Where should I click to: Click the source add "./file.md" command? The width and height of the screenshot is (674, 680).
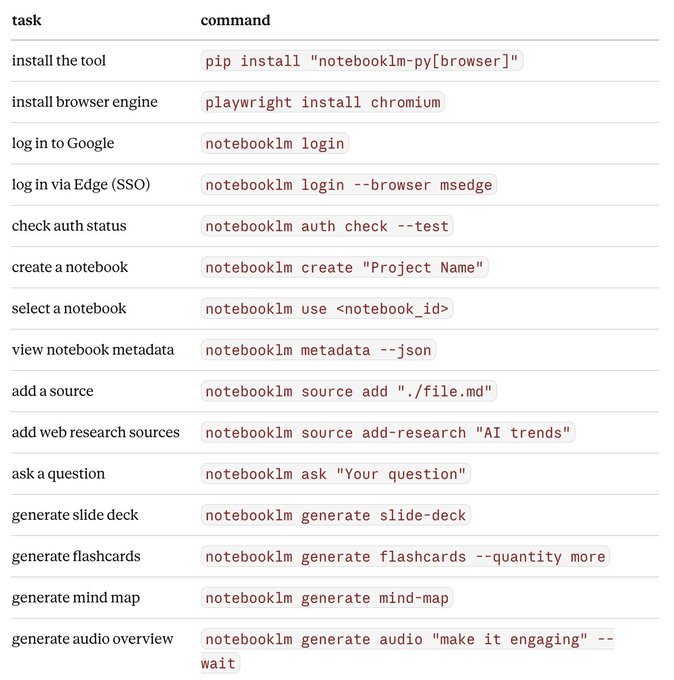349,392
